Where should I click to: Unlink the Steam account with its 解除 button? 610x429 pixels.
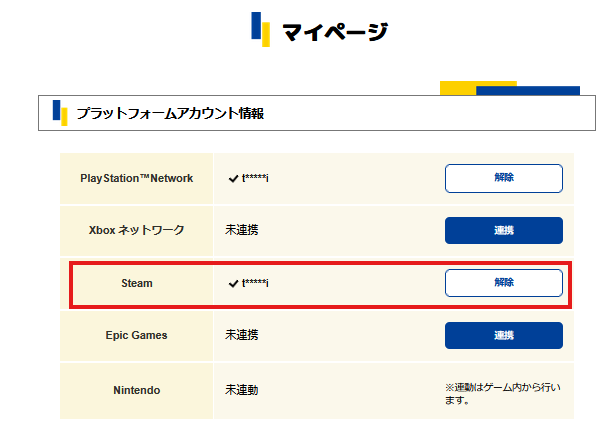(x=504, y=283)
